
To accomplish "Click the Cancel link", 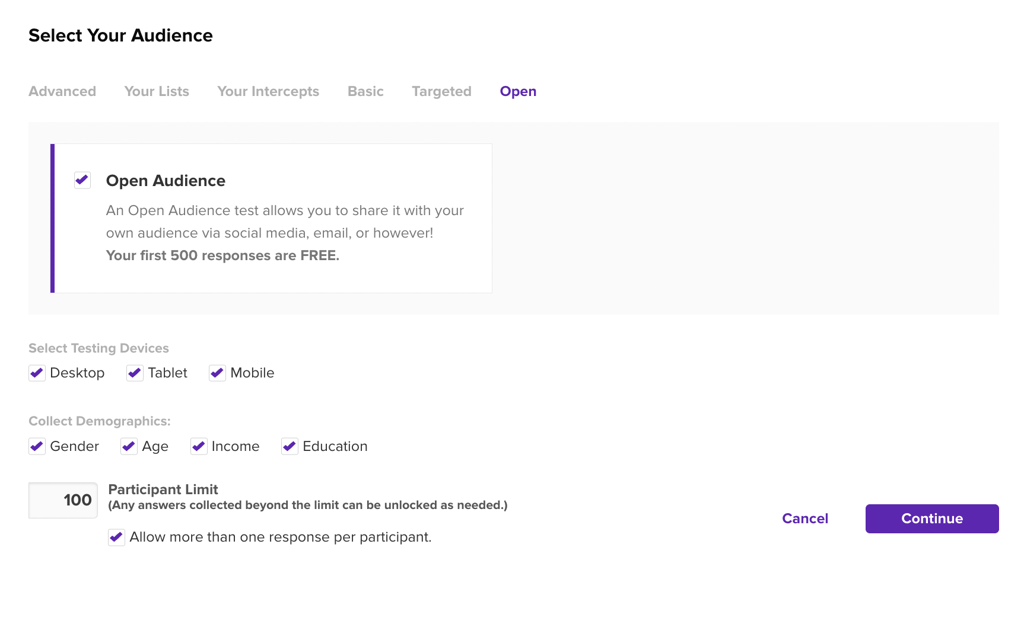I will [805, 518].
